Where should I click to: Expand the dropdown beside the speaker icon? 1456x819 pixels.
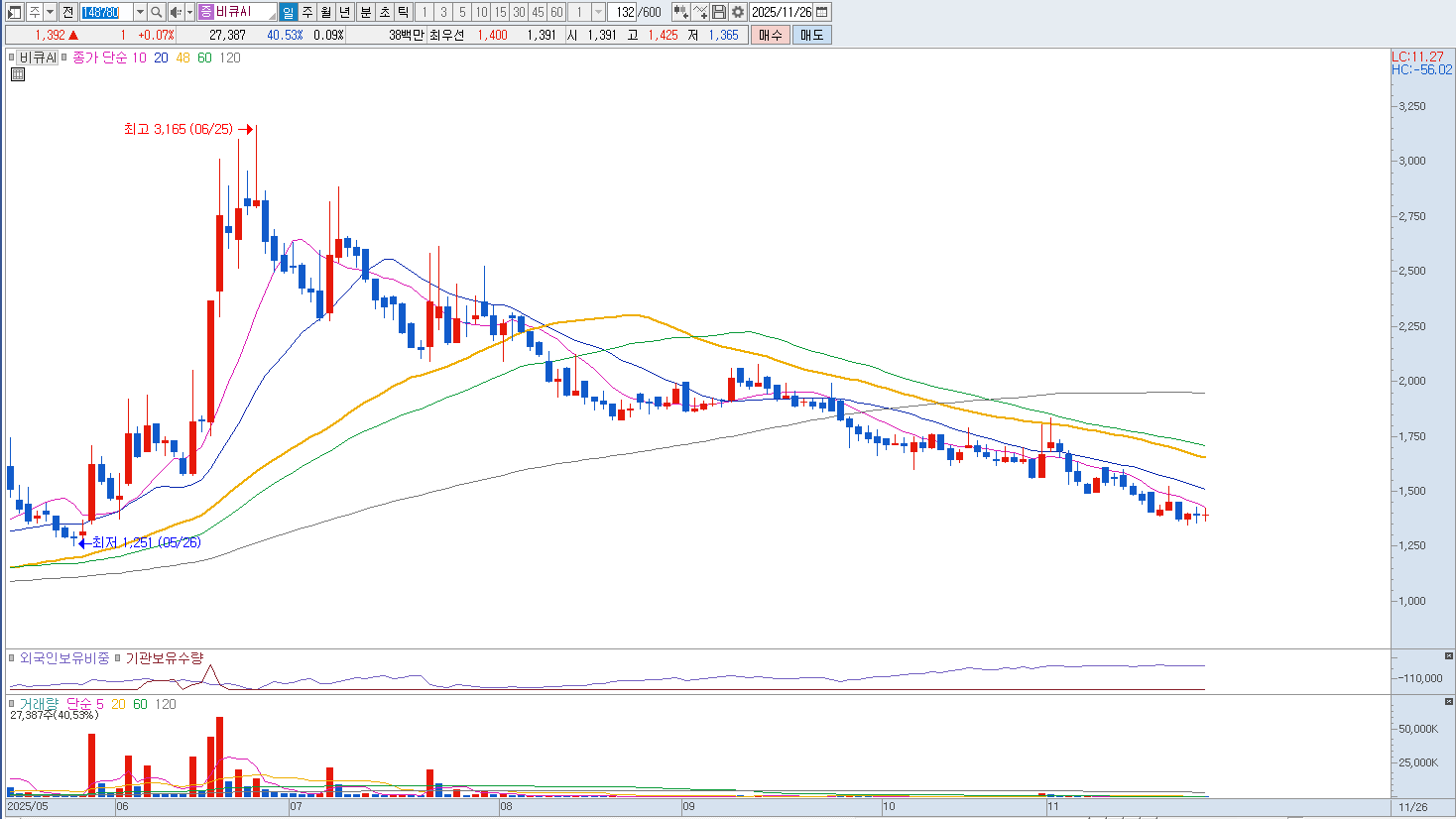coord(188,12)
